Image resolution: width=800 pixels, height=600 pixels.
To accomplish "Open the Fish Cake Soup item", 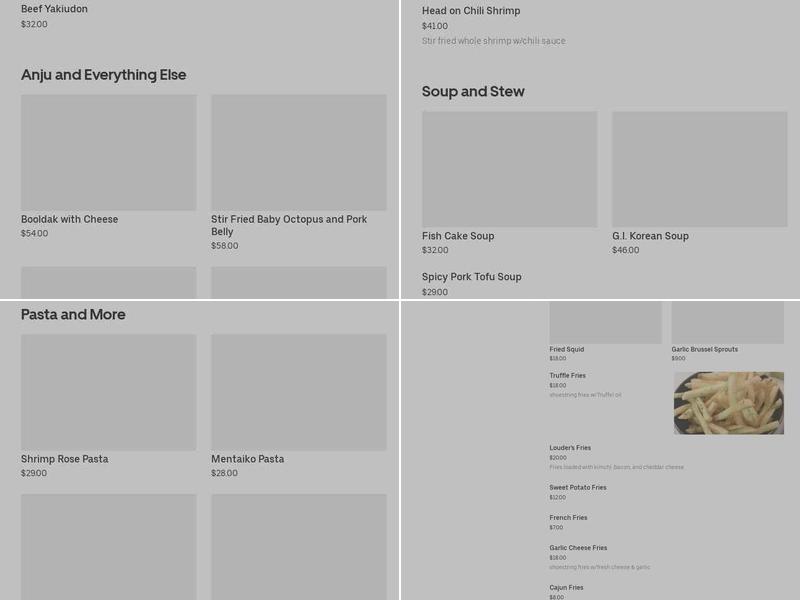I will tap(458, 236).
